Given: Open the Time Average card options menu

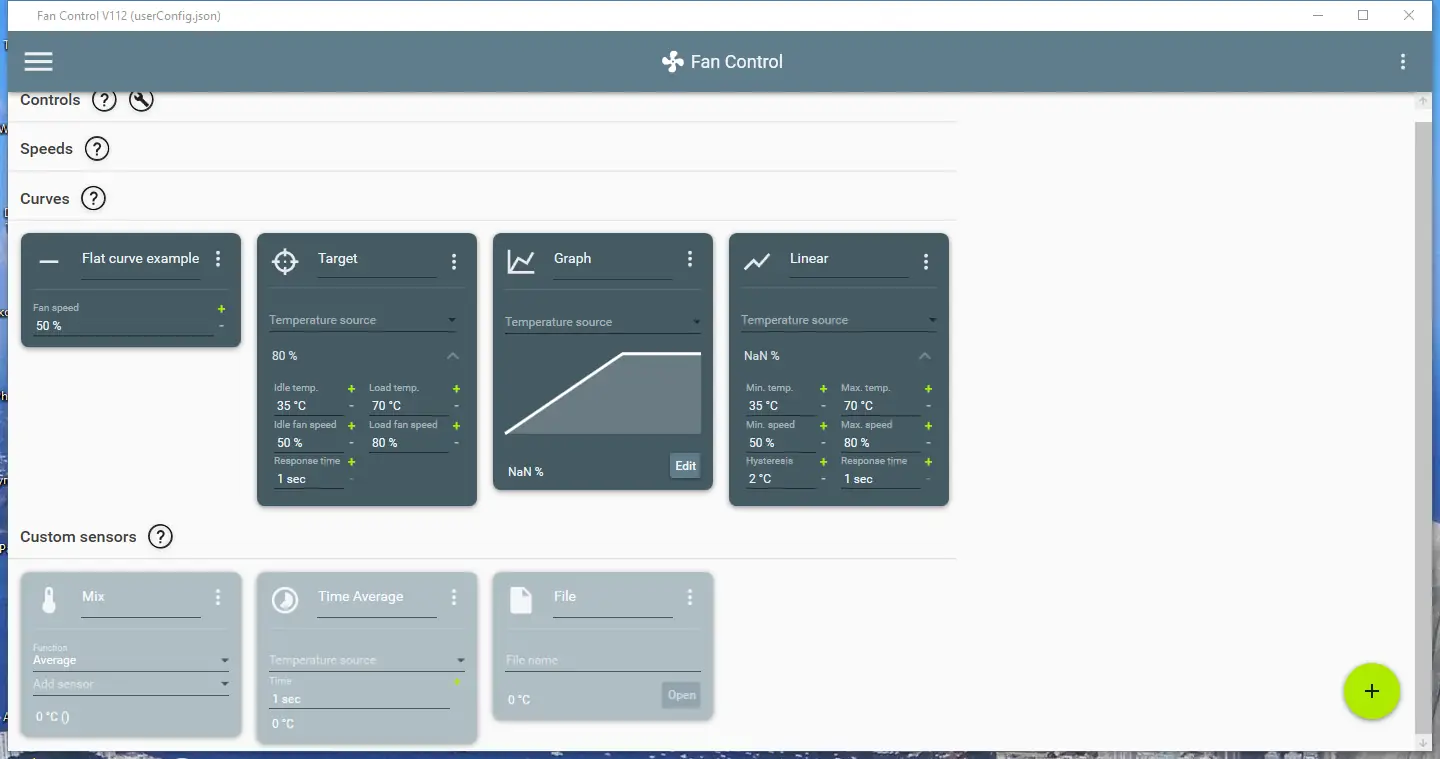Looking at the screenshot, I should coord(454,597).
